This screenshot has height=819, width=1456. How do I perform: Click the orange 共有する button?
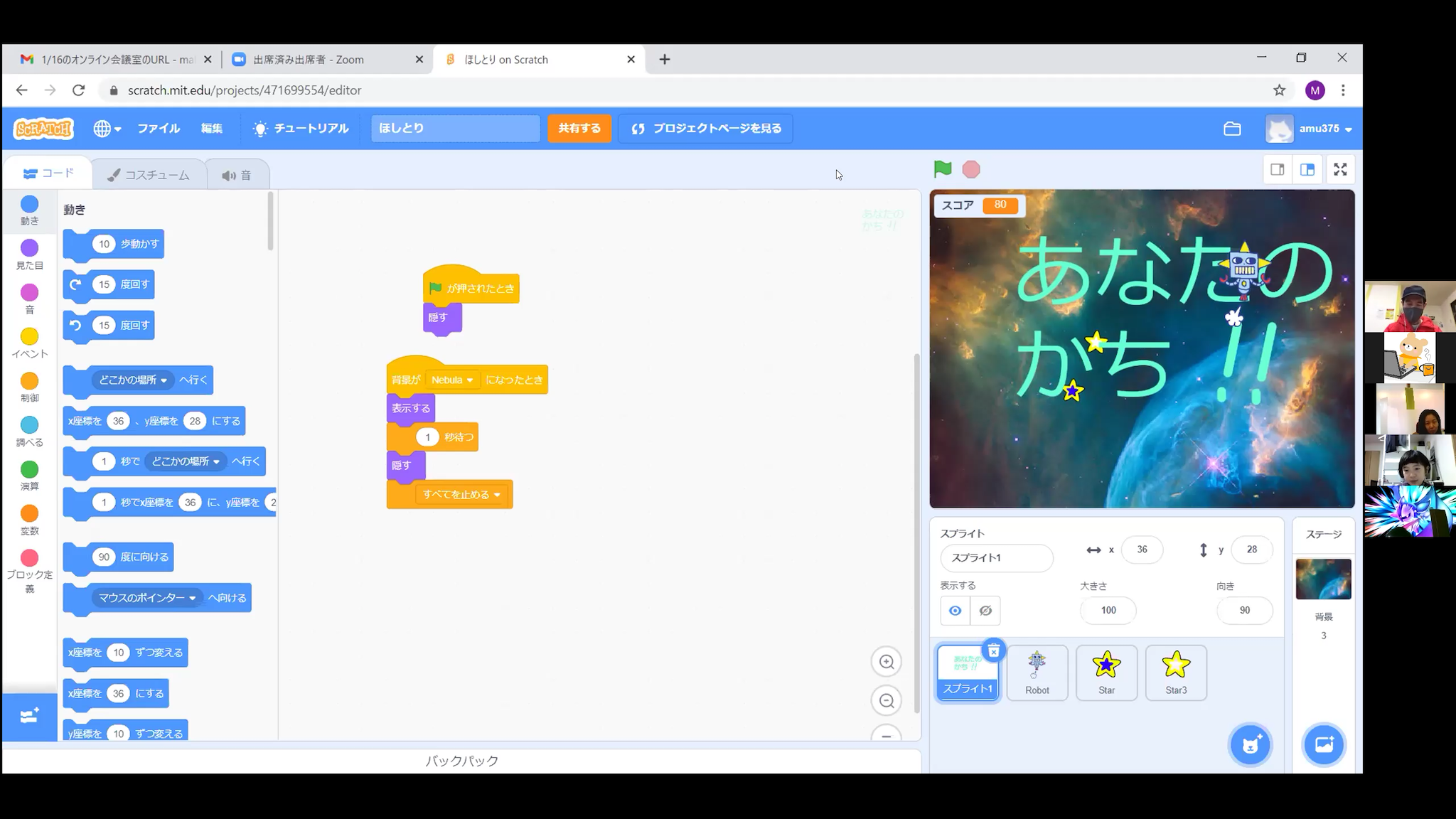click(x=579, y=129)
